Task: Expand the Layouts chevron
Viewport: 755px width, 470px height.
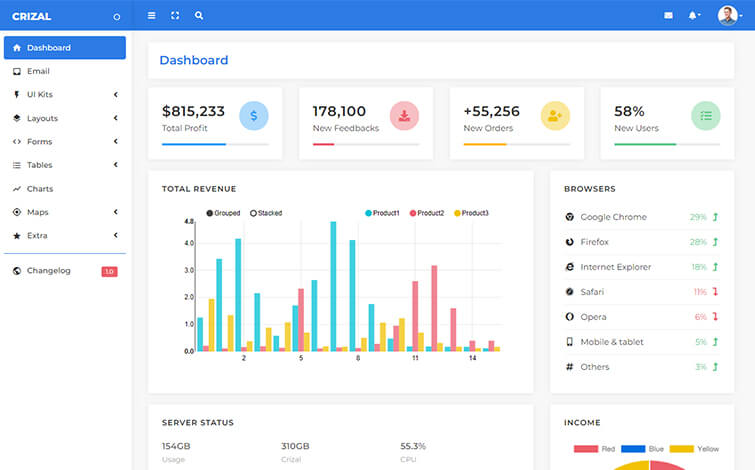Action: 116,118
